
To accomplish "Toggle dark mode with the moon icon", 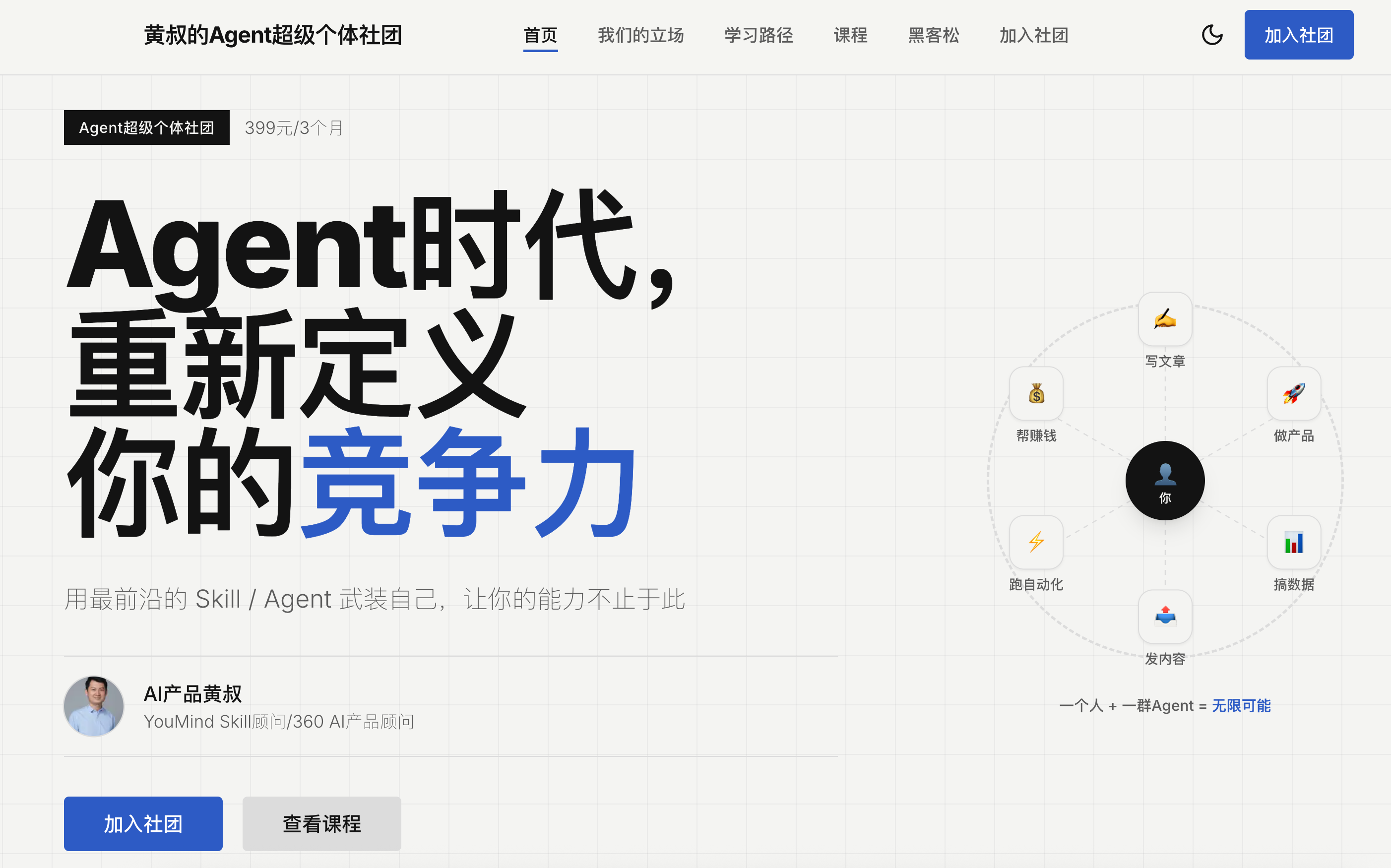I will [1212, 35].
